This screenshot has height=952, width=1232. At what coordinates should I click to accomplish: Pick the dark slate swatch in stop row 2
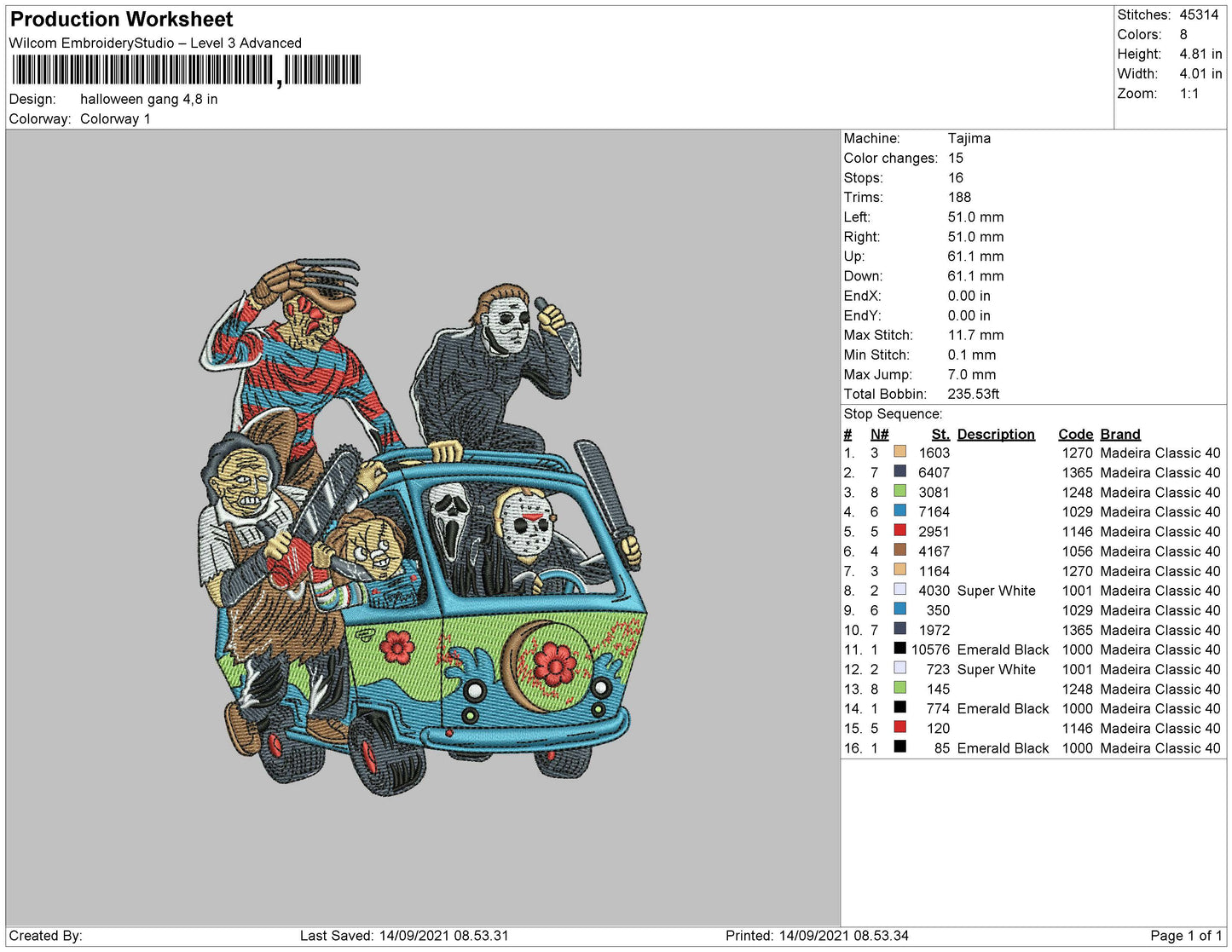coord(900,470)
